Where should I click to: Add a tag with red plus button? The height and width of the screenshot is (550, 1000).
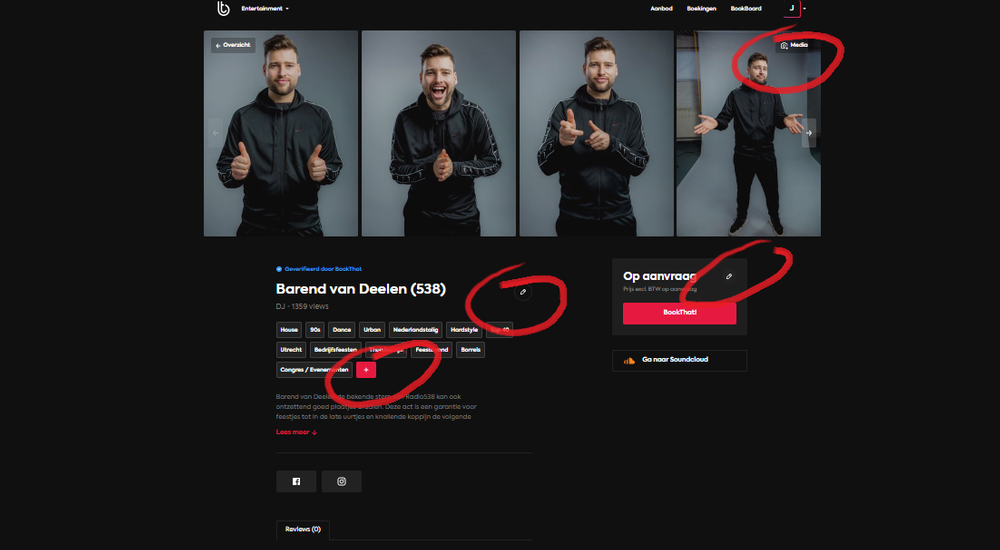click(366, 370)
